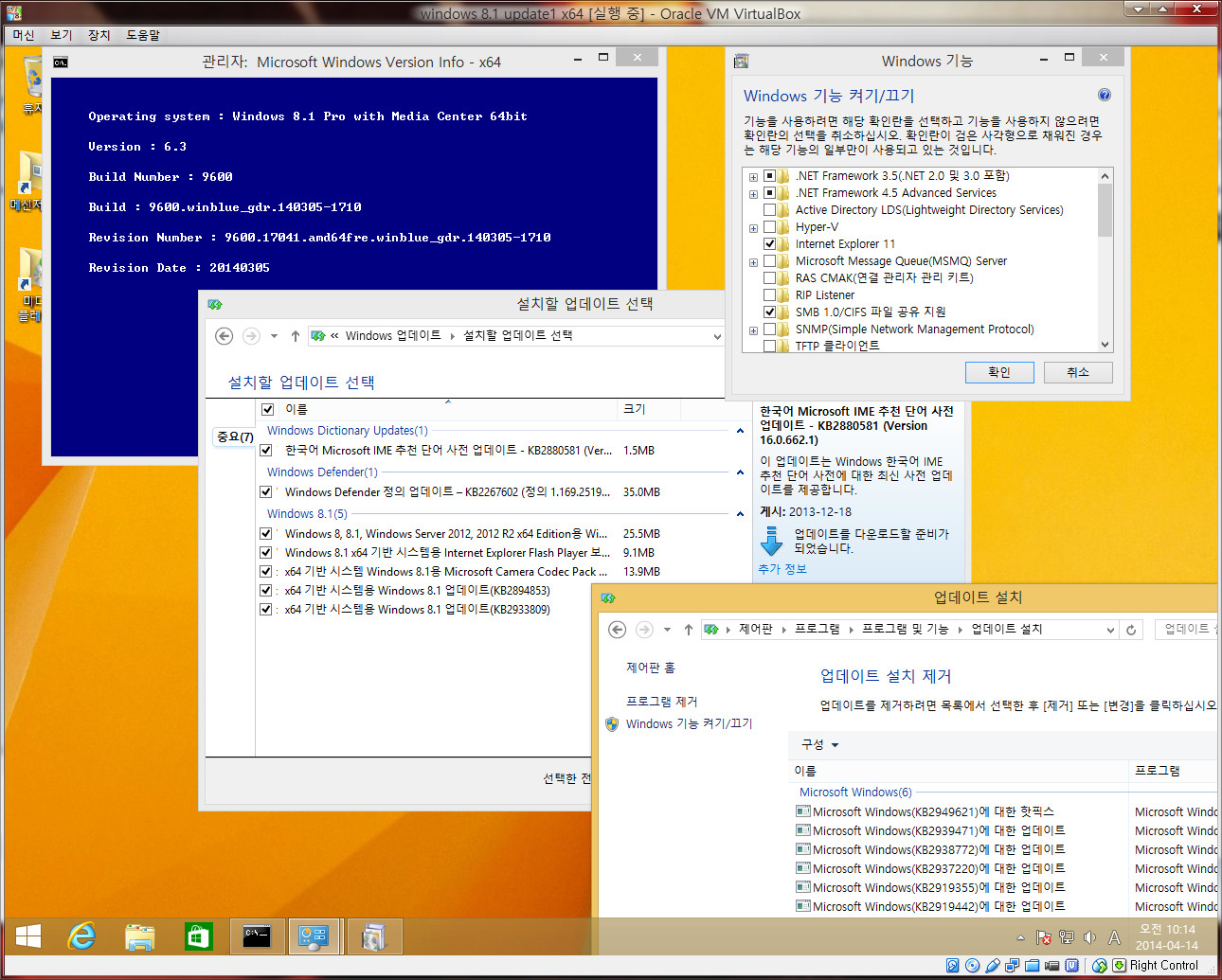The width and height of the screenshot is (1222, 980).
Task: Switch to the Windows Features taskbar icon
Action: [373, 936]
